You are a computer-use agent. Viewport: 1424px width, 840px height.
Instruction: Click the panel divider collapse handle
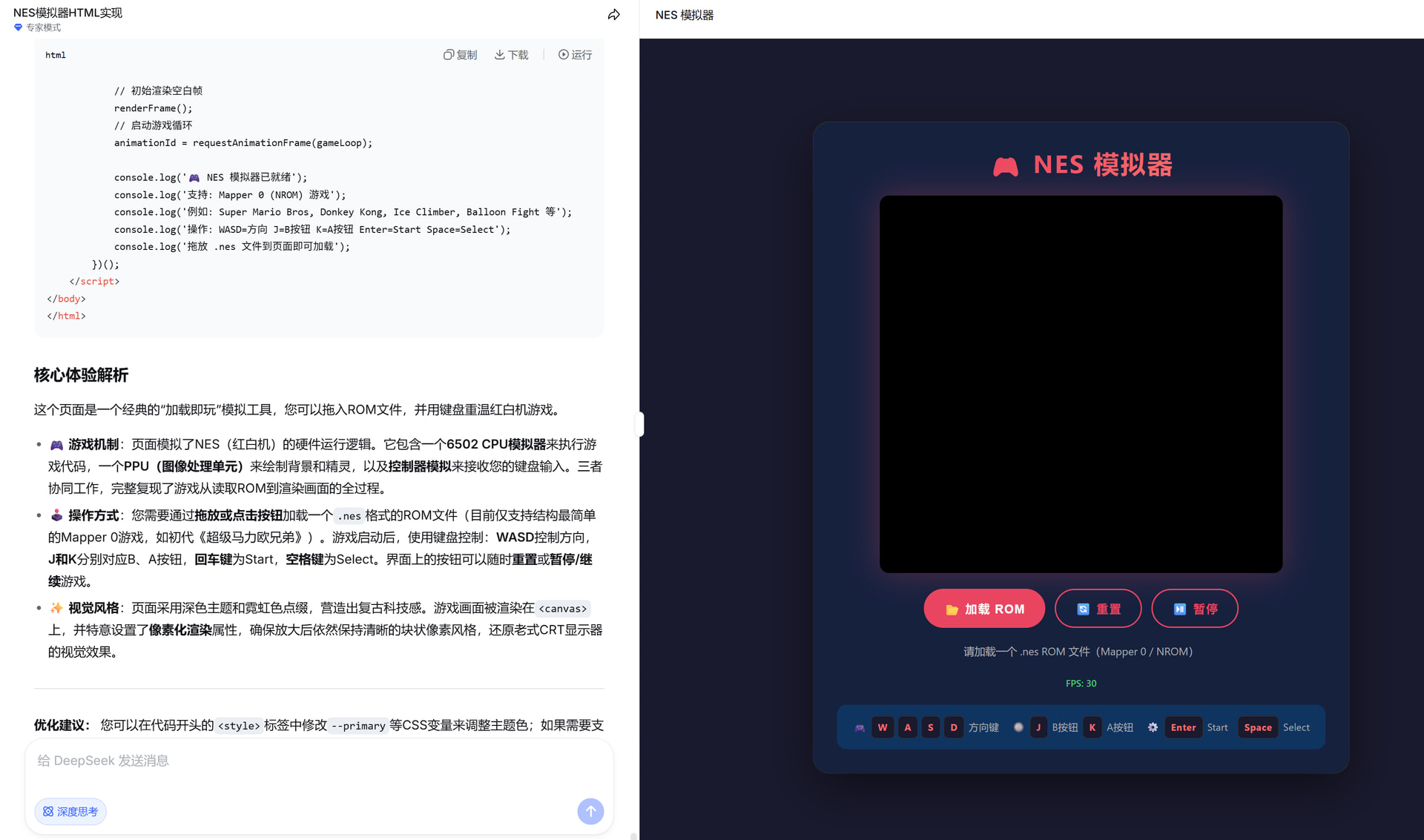[x=639, y=424]
